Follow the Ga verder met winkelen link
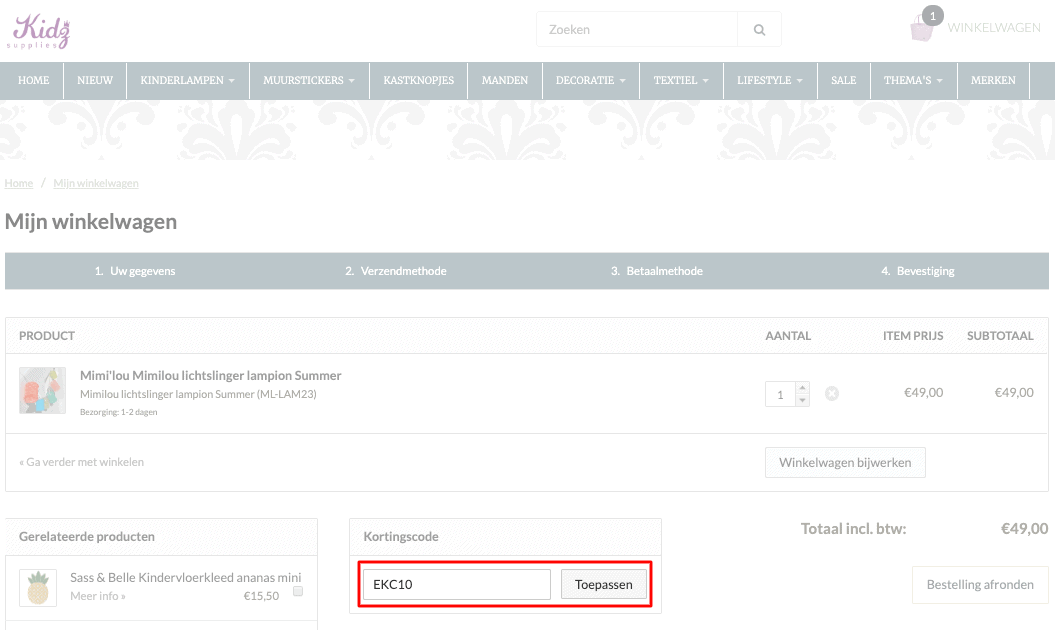1055x630 pixels. pos(81,462)
